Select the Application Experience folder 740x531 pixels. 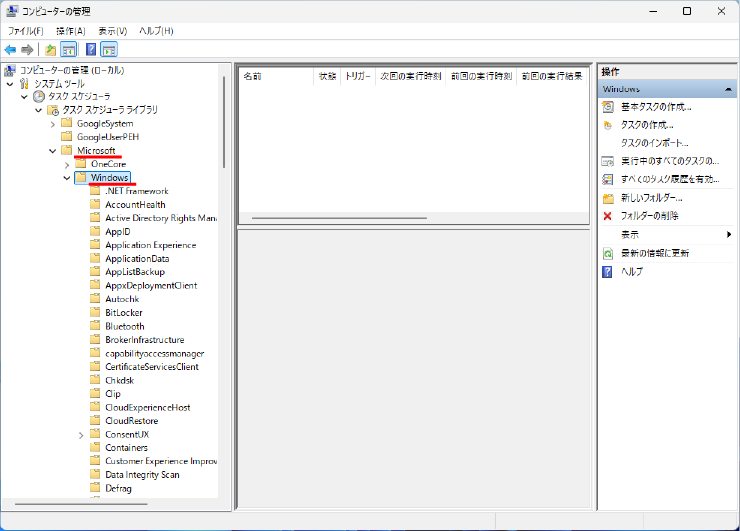151,245
